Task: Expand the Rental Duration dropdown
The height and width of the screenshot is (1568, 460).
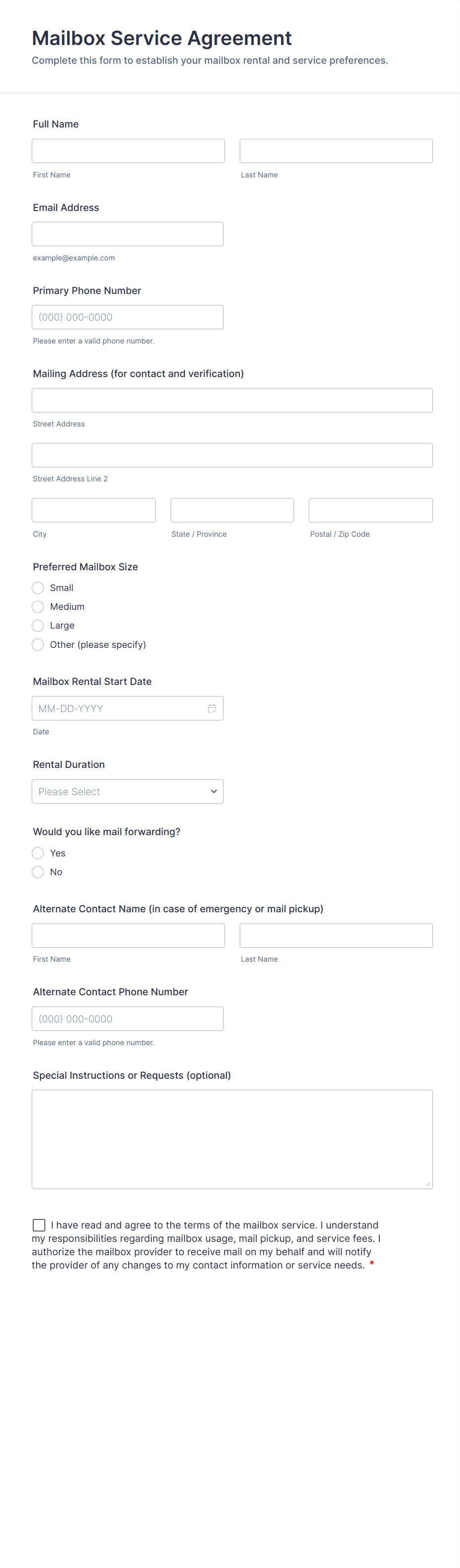Action: coord(127,791)
